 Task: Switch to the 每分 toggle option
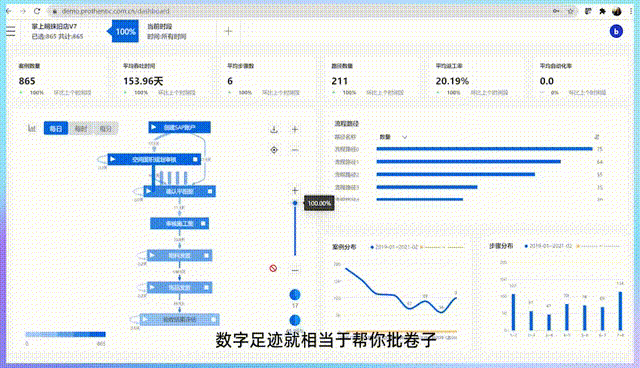pyautogui.click(x=106, y=129)
